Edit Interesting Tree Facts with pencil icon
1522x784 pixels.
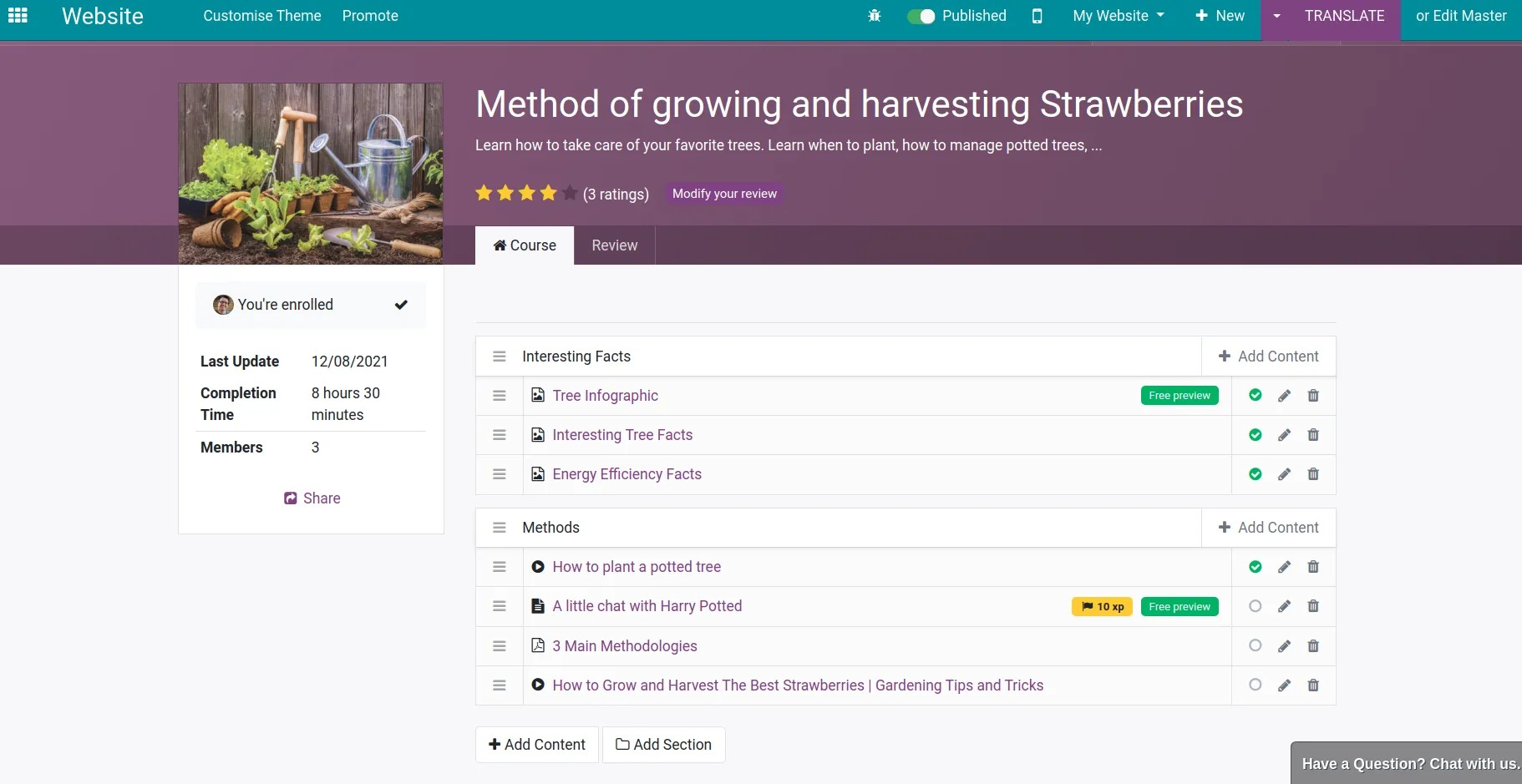[1284, 435]
